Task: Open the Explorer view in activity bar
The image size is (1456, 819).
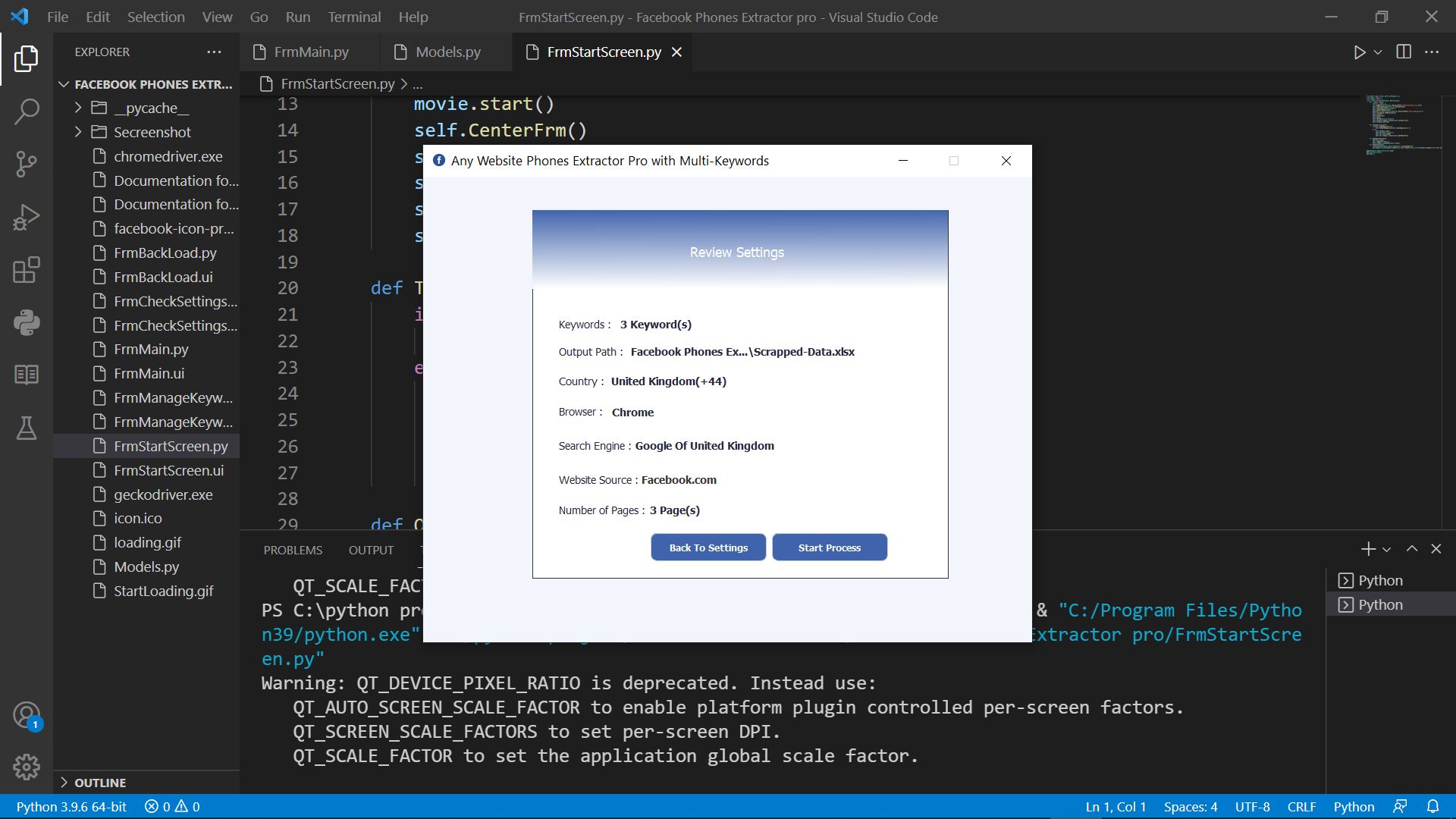Action: click(27, 58)
